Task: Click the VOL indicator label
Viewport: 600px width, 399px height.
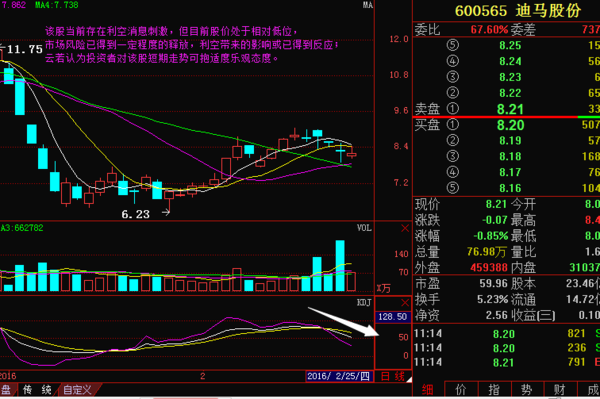Action: tap(364, 228)
